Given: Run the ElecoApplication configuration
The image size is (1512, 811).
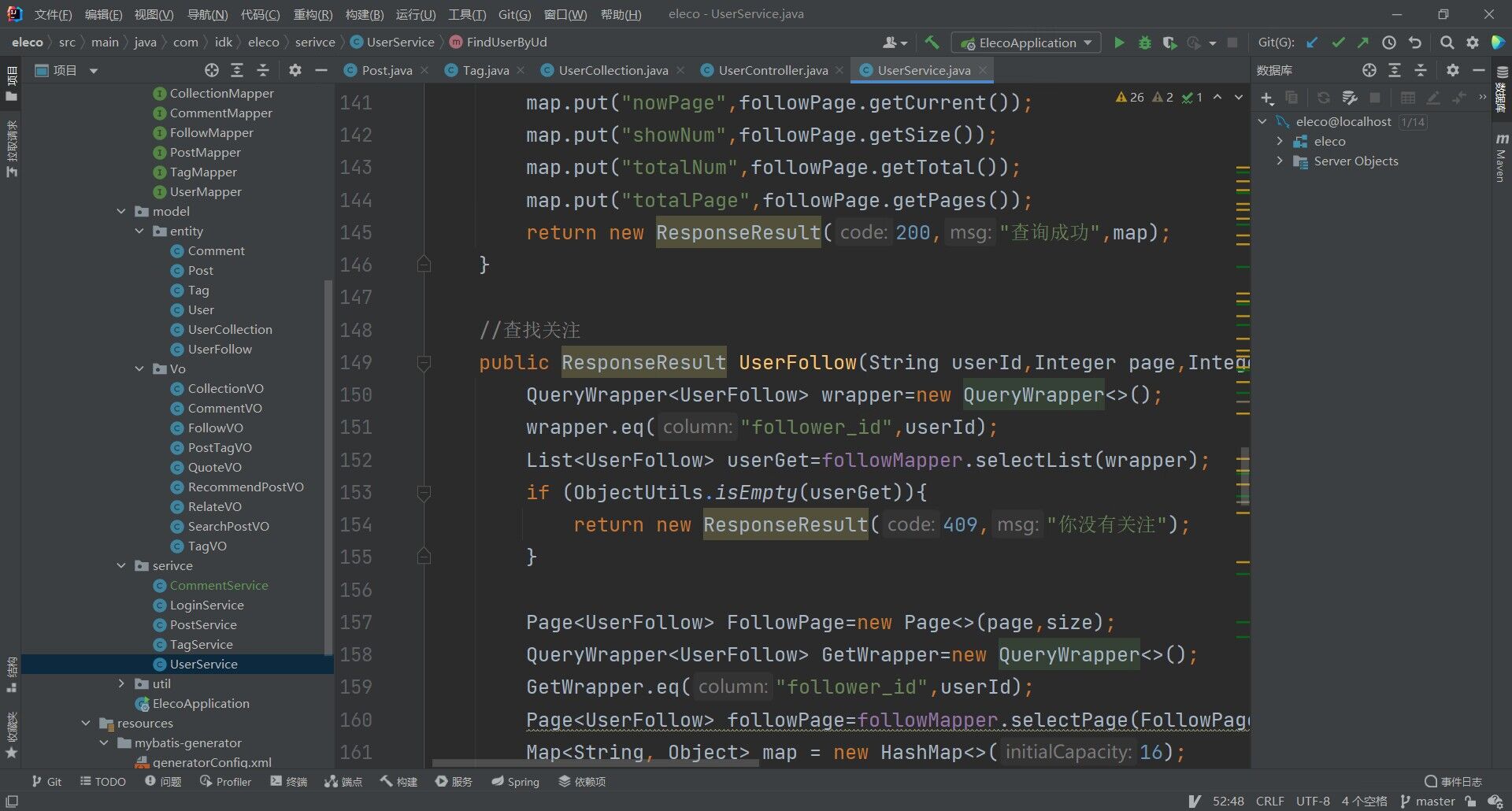Looking at the screenshot, I should [1118, 43].
